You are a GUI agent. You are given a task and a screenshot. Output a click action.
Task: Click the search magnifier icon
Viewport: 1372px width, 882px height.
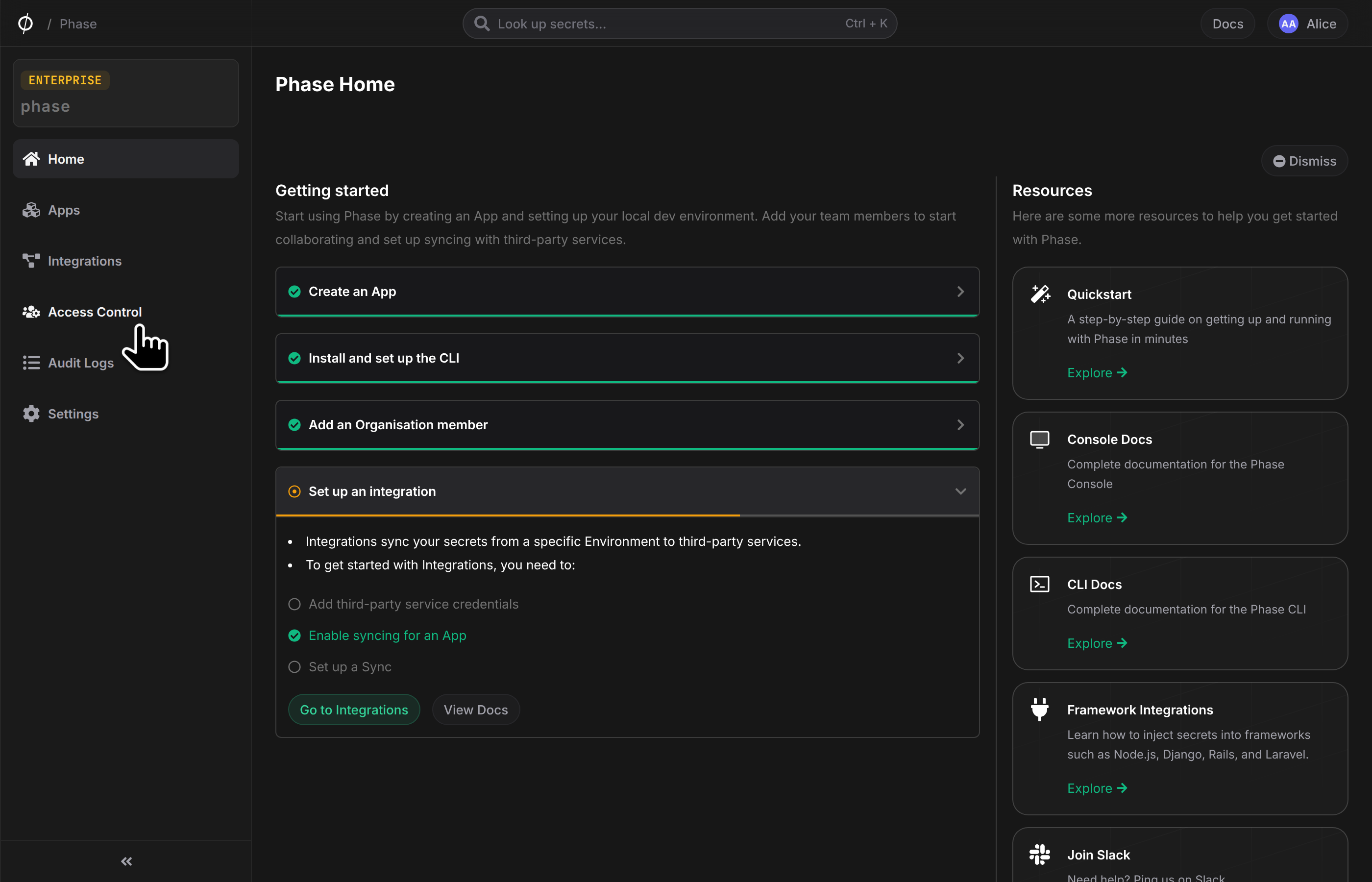pos(482,24)
